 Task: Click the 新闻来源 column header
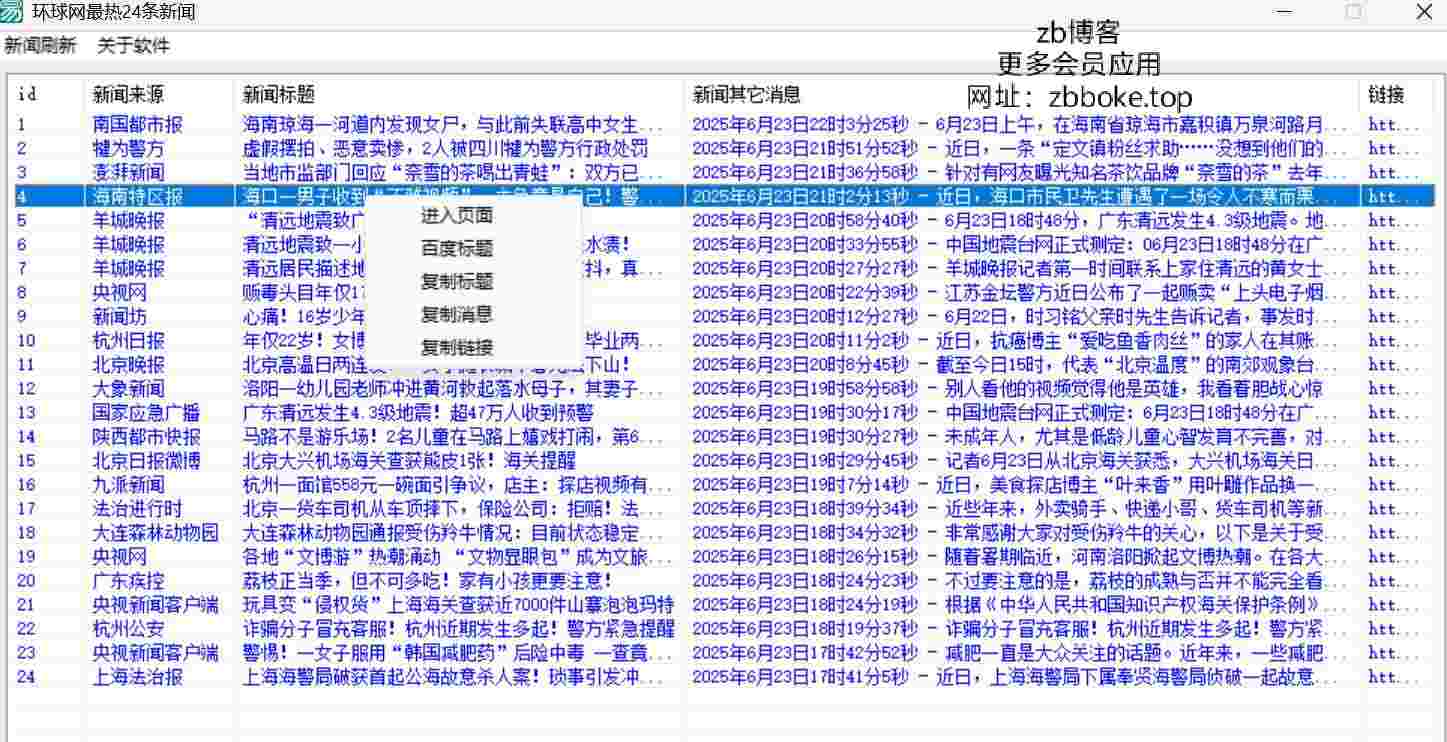(160, 94)
